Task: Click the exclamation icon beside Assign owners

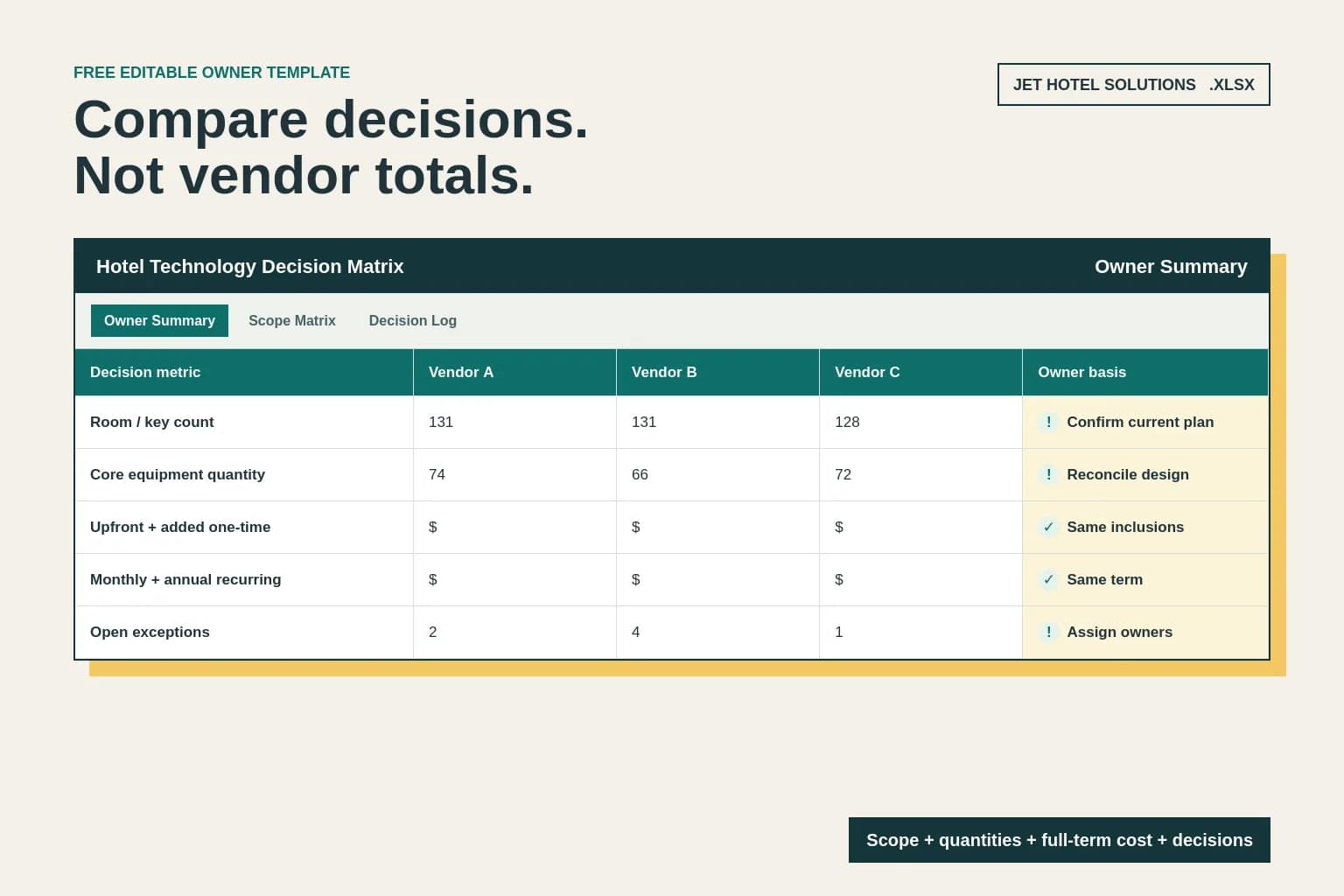Action: pyautogui.click(x=1048, y=632)
